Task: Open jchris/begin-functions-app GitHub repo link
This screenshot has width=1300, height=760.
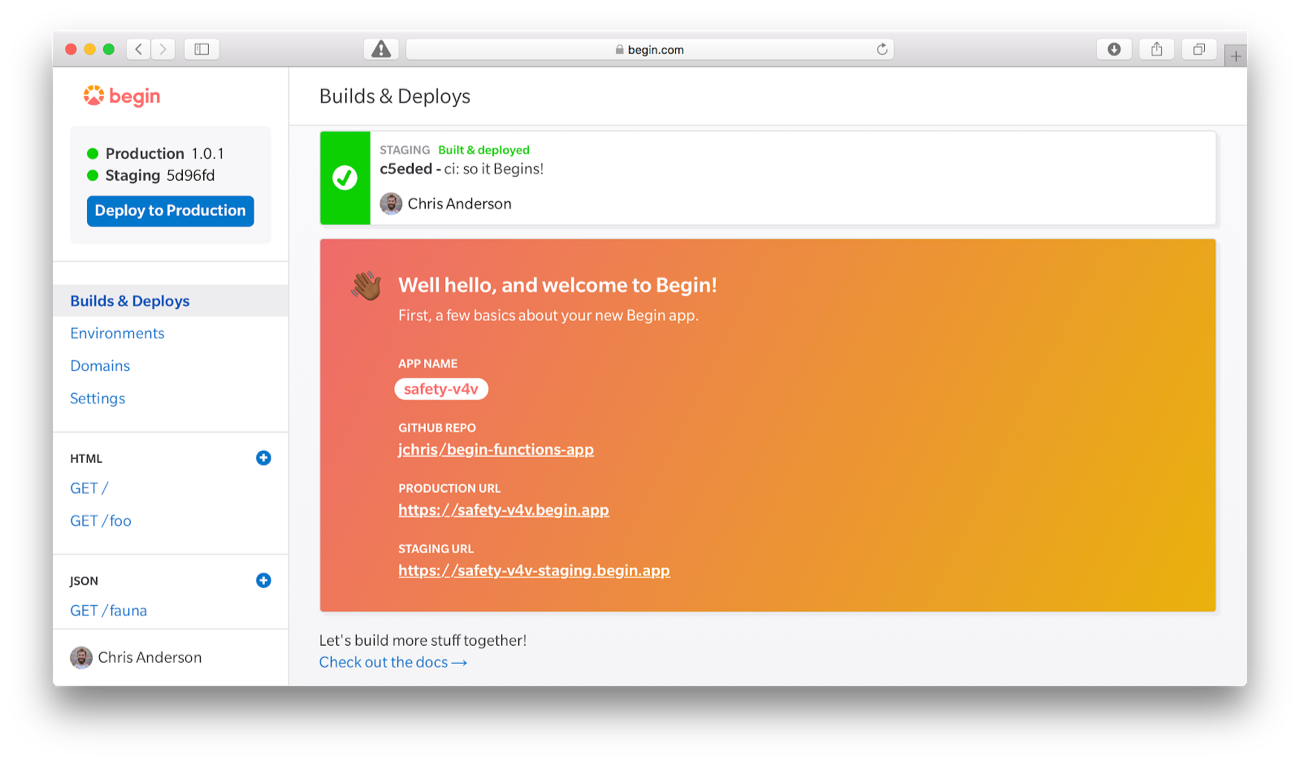Action: pyautogui.click(x=496, y=449)
